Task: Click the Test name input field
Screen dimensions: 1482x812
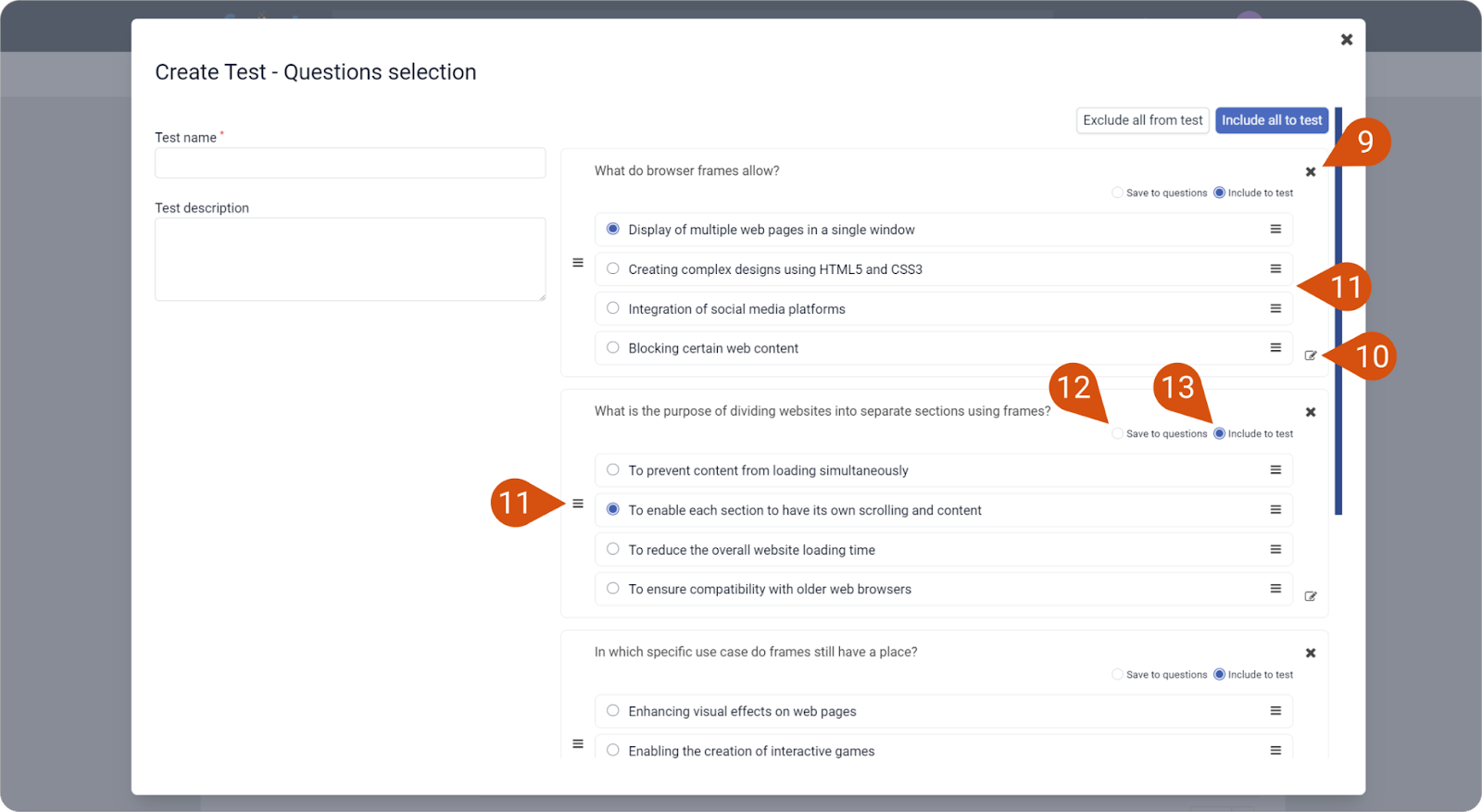Action: tap(350, 163)
